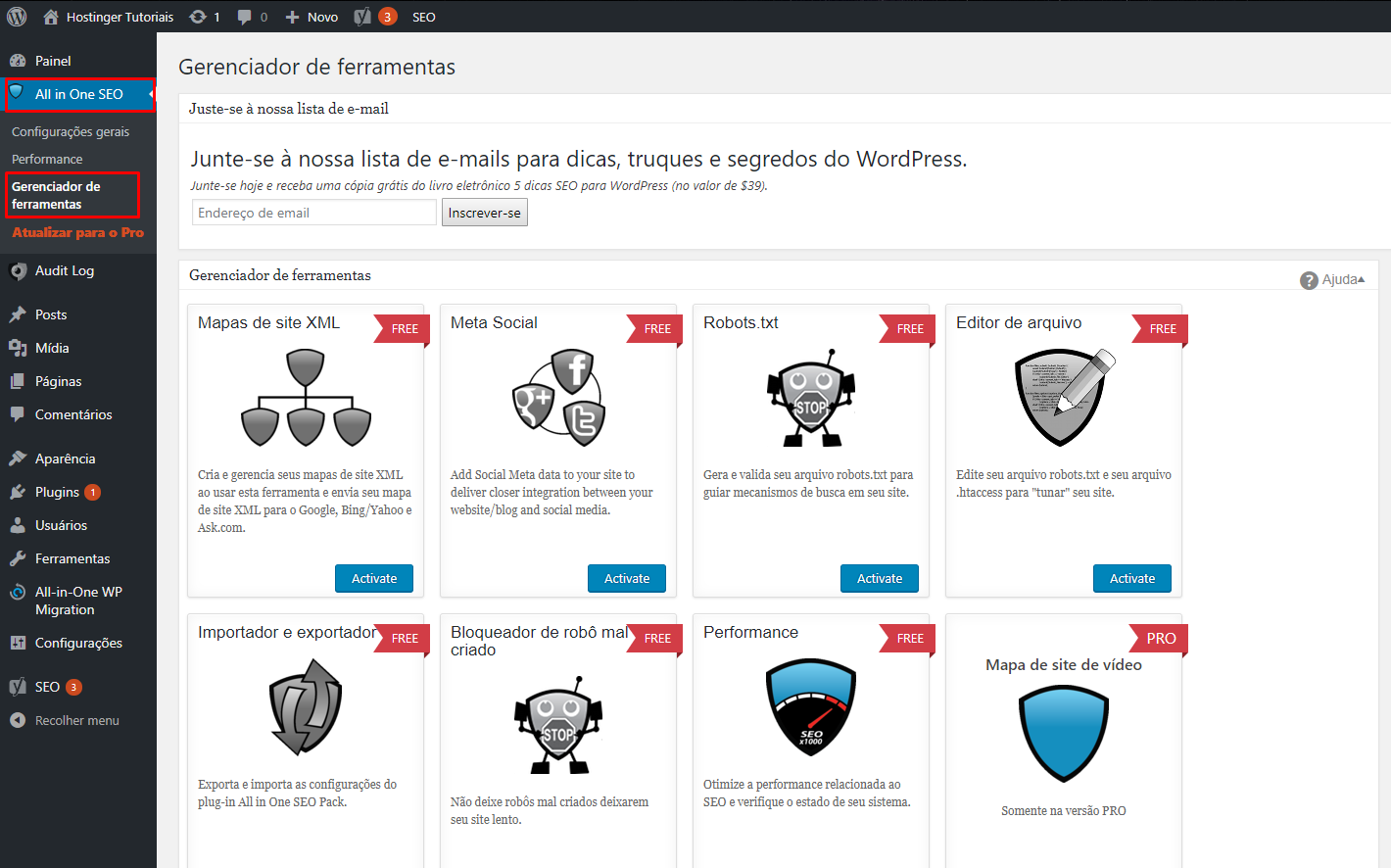Click the Páginas icon in sidebar
This screenshot has width=1391, height=868.
18,381
